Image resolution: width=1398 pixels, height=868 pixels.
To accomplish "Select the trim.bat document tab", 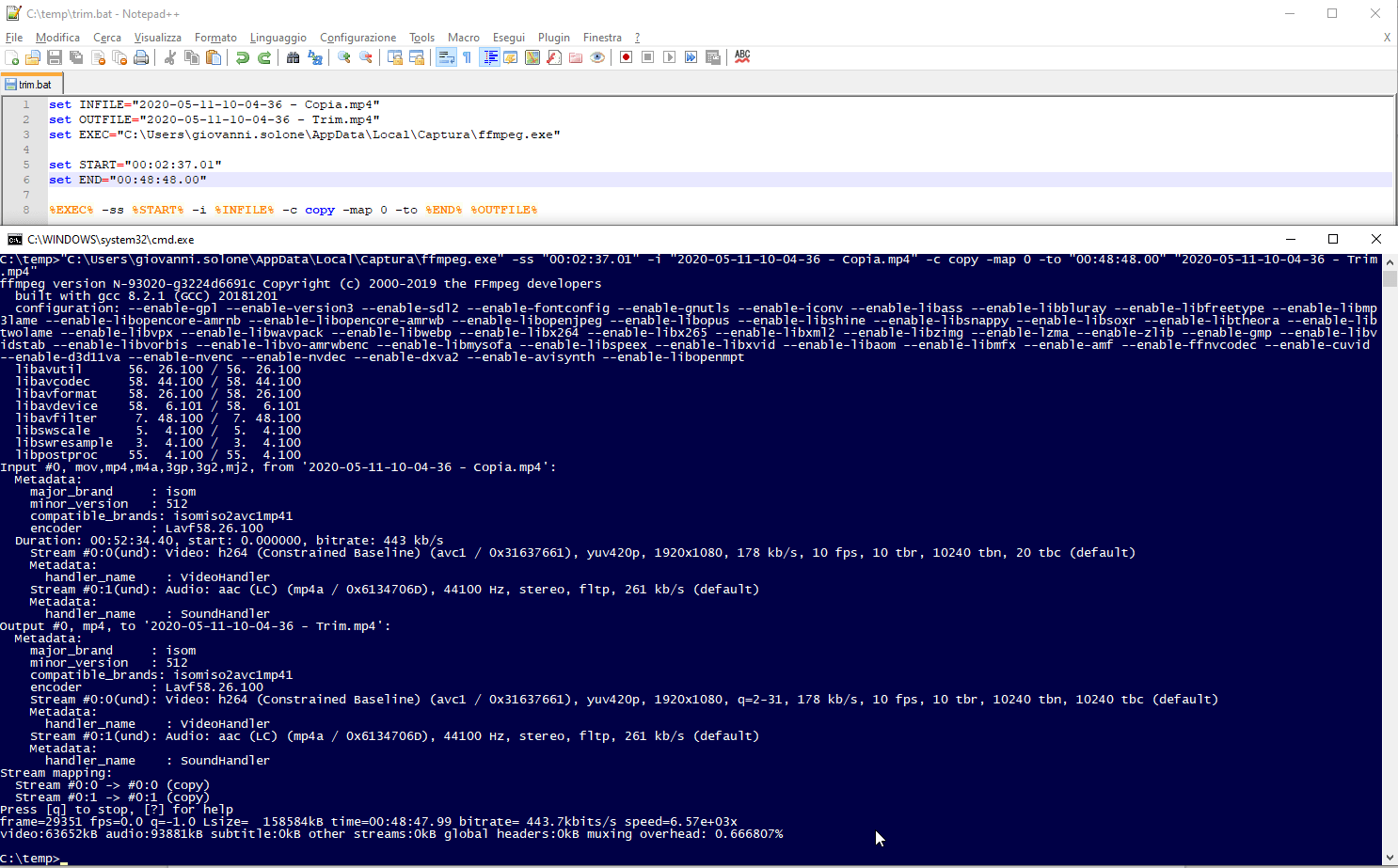I will (32, 84).
